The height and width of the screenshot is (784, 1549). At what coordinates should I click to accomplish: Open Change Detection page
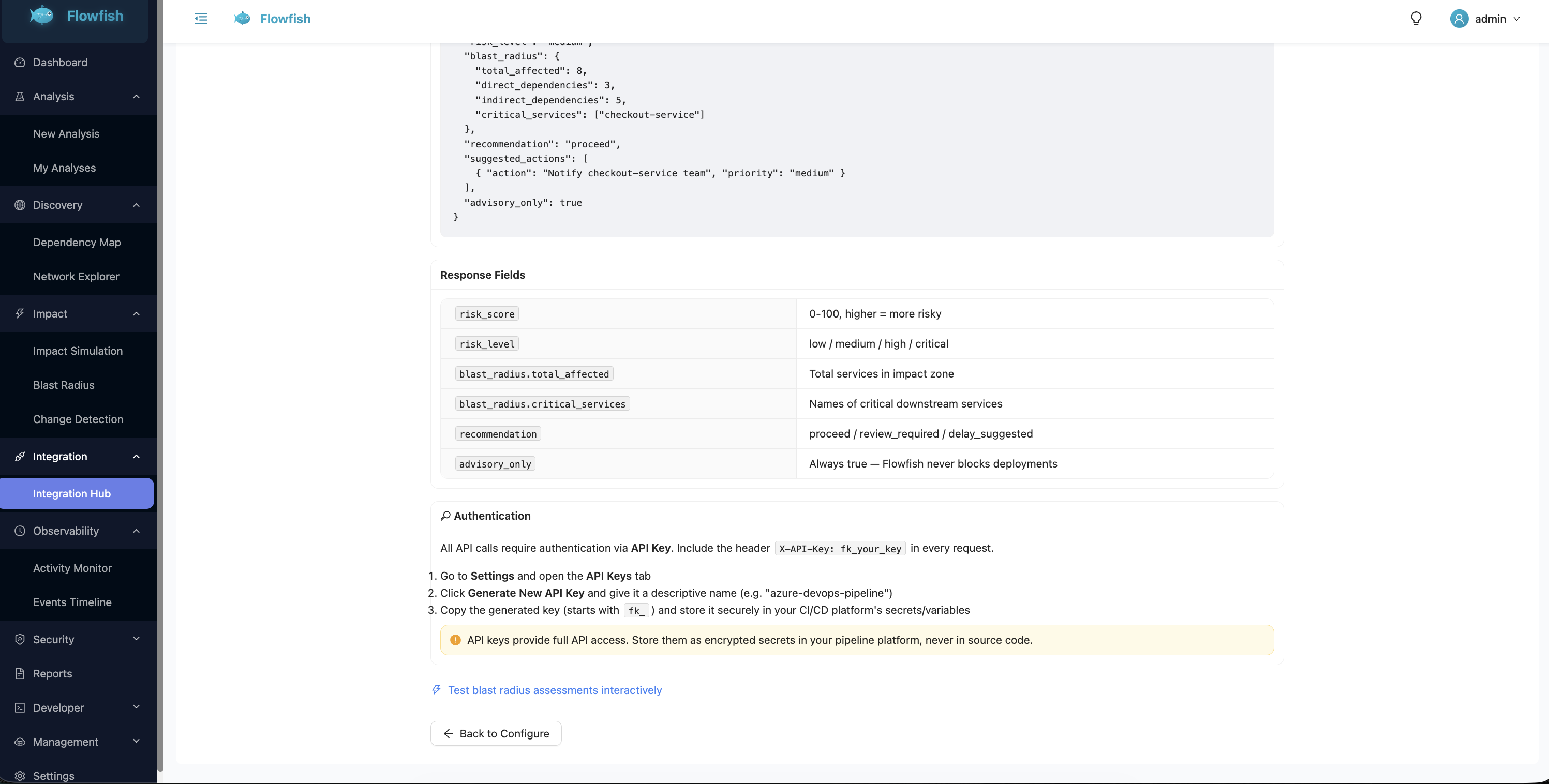tap(77, 419)
